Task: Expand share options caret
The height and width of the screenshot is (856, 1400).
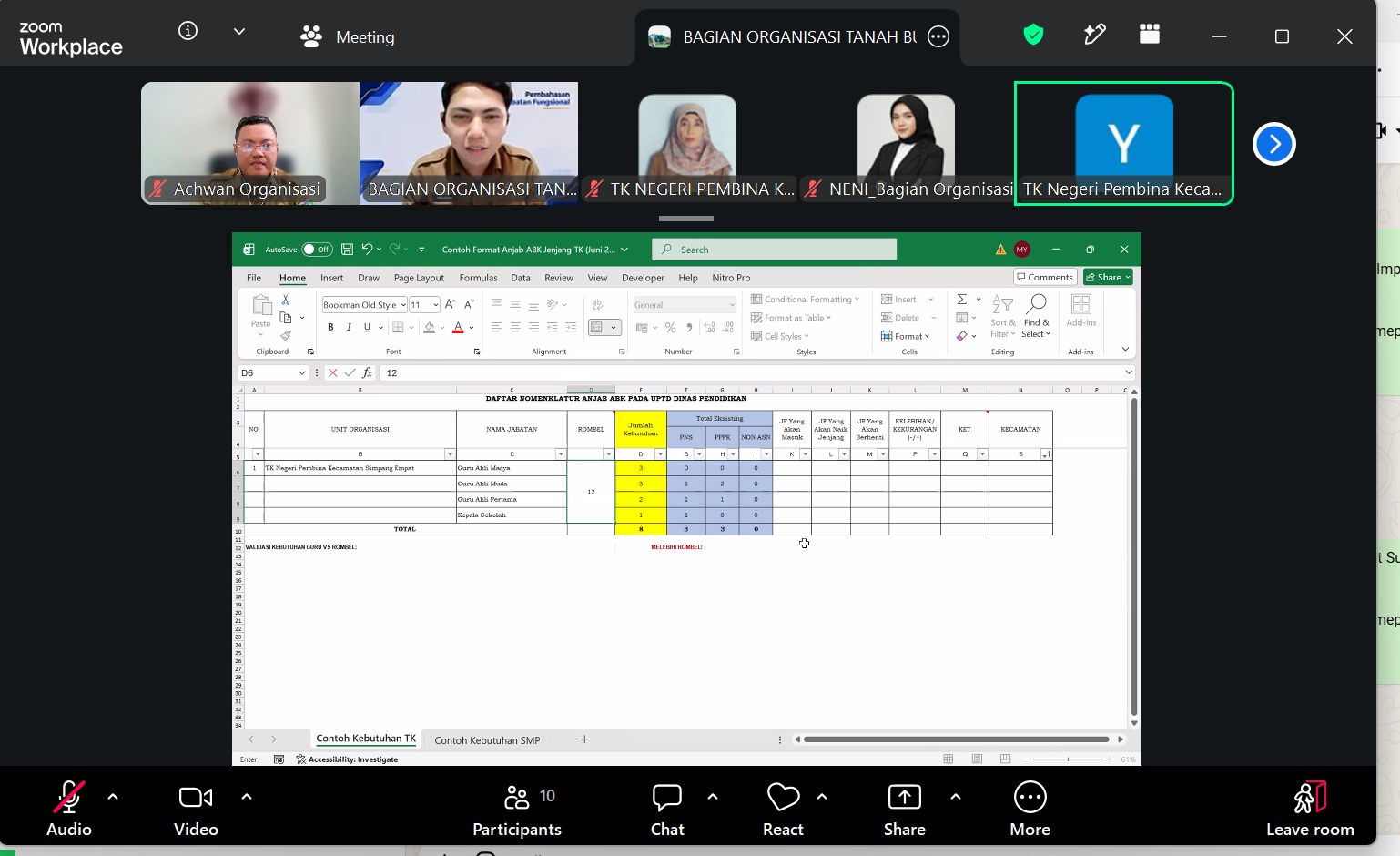Action: (956, 797)
